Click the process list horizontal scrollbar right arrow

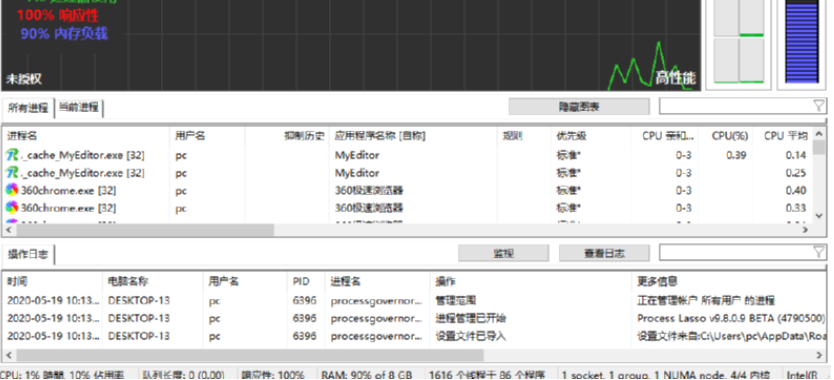tap(805, 230)
